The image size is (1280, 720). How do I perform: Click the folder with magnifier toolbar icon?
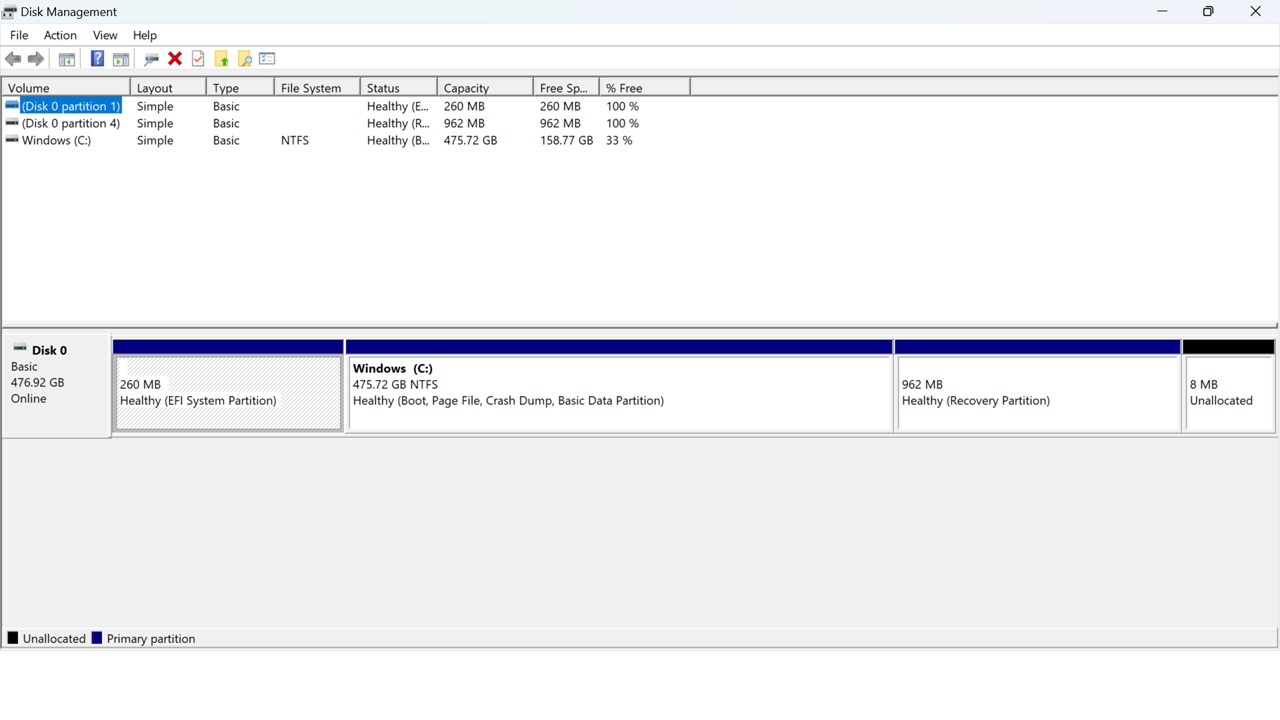coord(245,58)
